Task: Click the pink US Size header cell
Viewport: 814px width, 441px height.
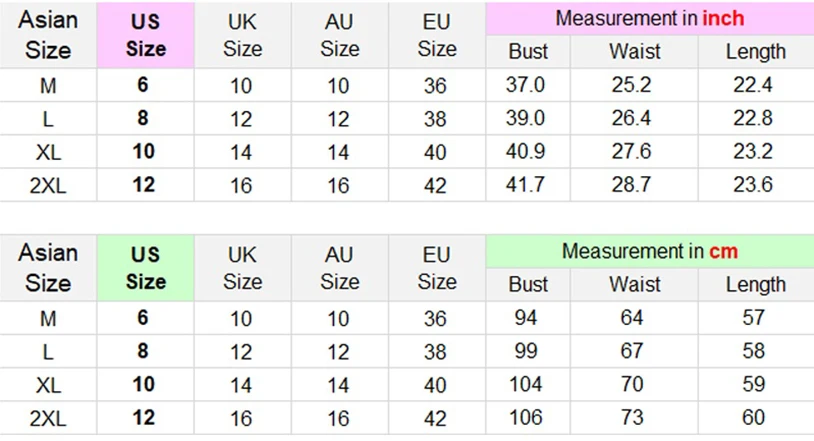Action: [x=145, y=35]
